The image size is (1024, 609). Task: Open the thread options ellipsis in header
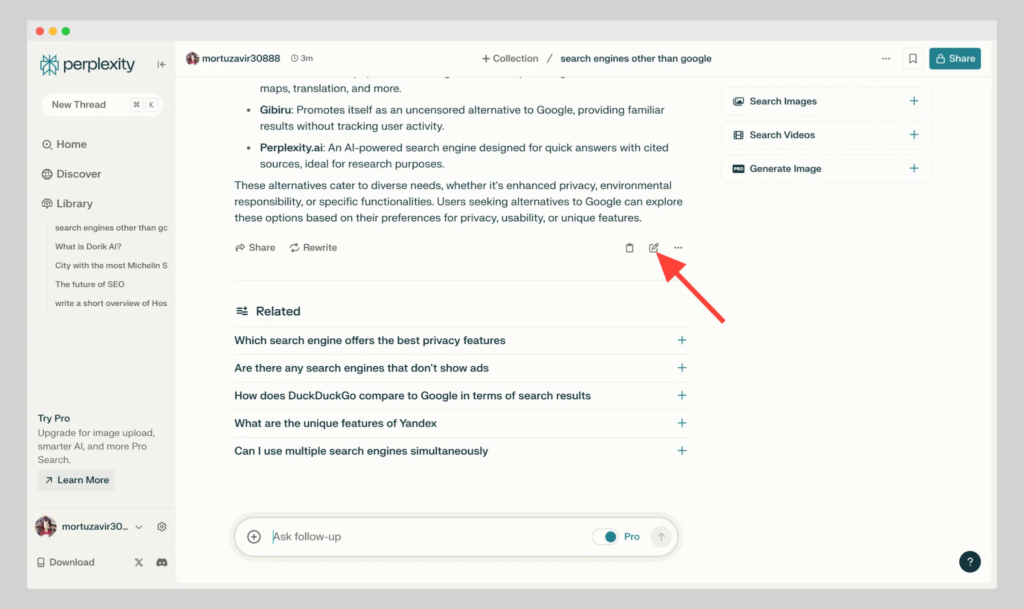tap(885, 59)
